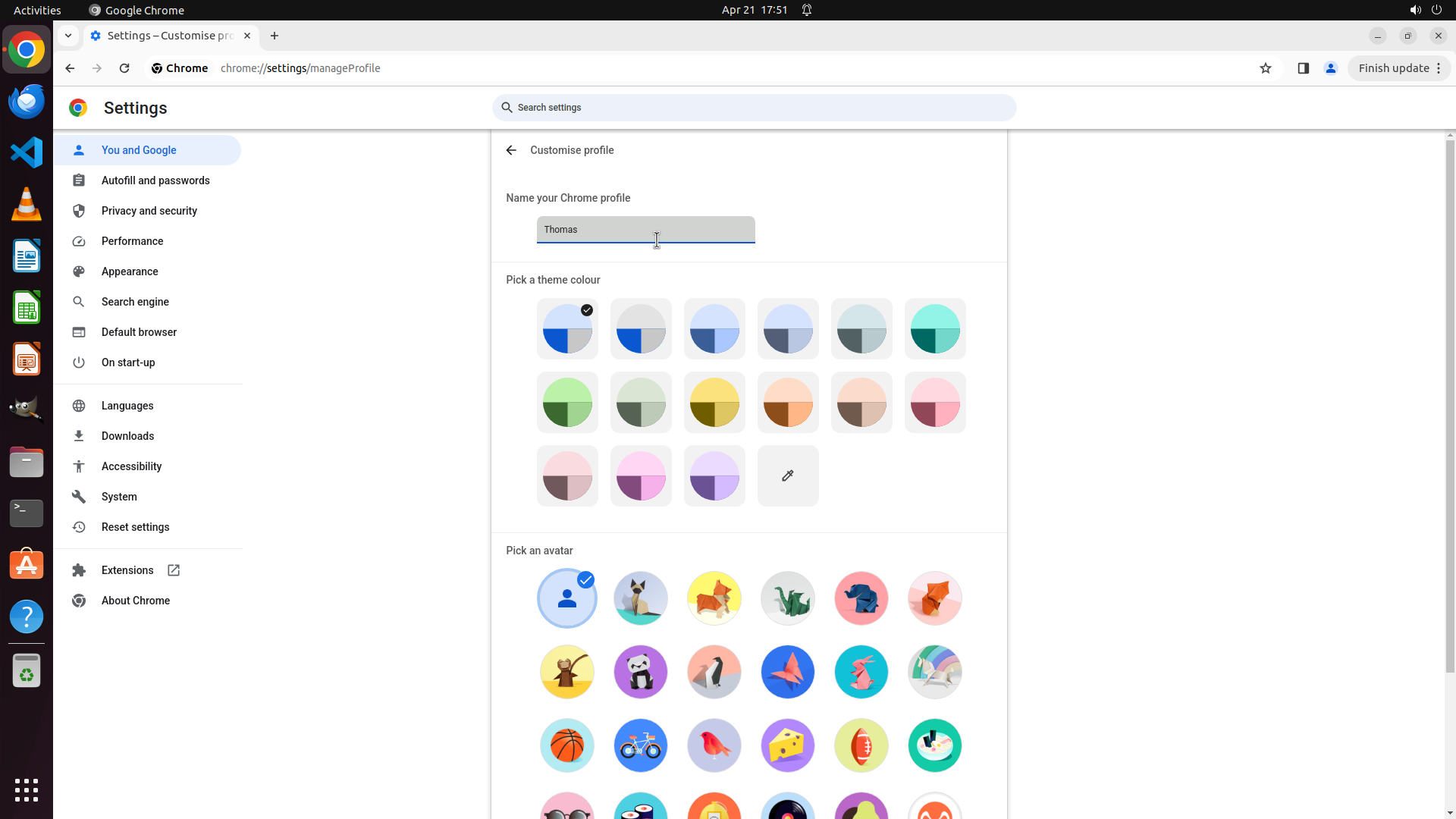Open the custom colour eyedropper picker

(x=788, y=475)
